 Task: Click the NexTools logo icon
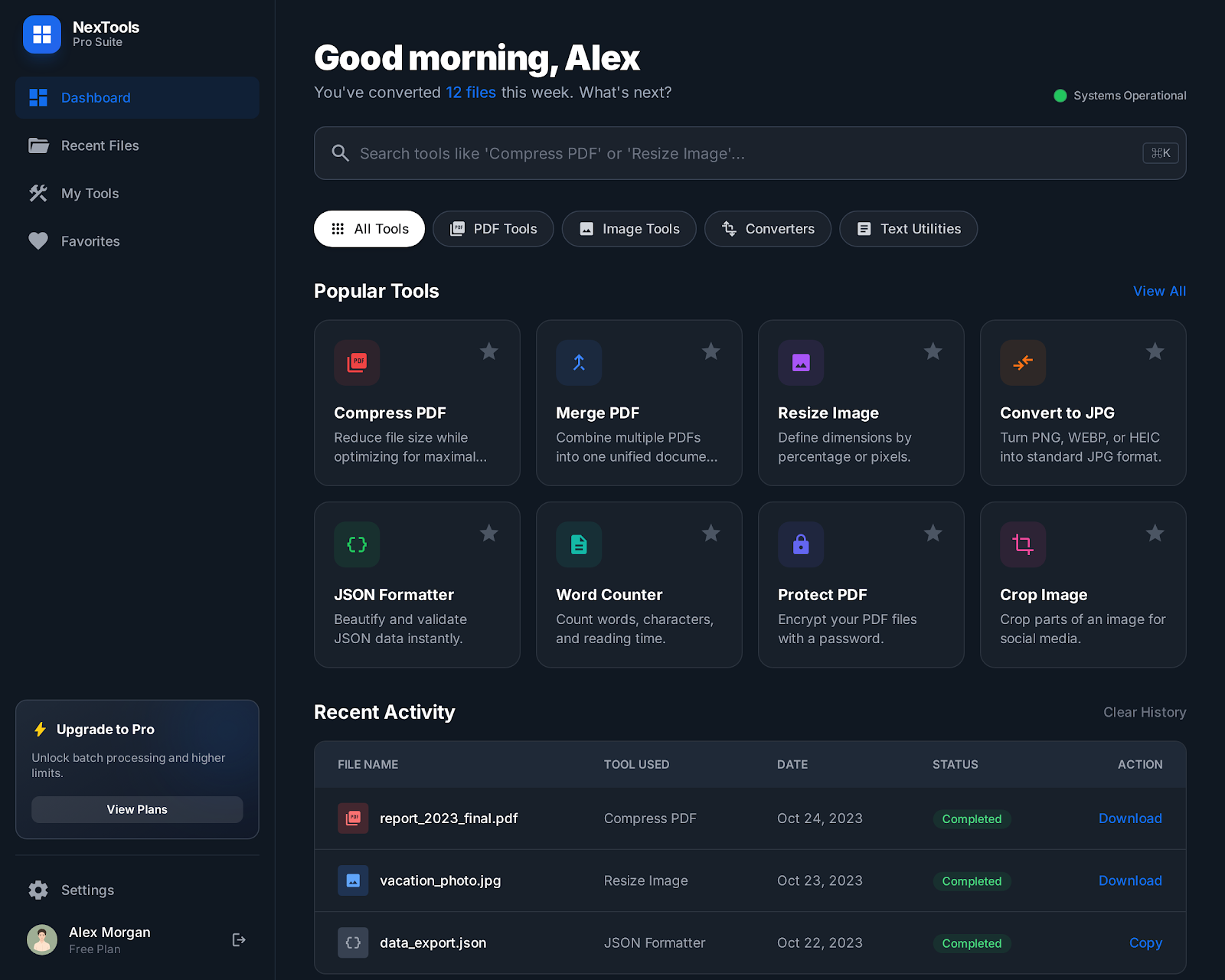tap(42, 34)
